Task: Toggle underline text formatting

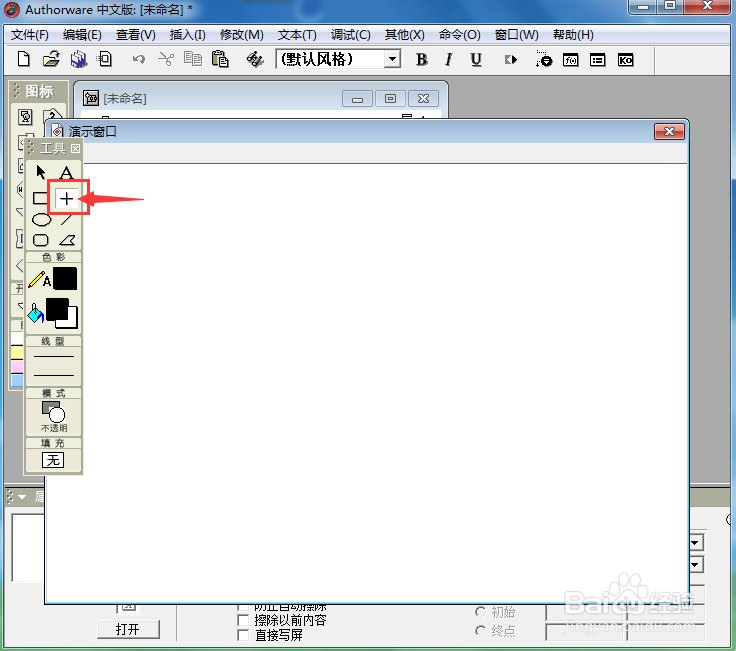Action: [x=476, y=60]
